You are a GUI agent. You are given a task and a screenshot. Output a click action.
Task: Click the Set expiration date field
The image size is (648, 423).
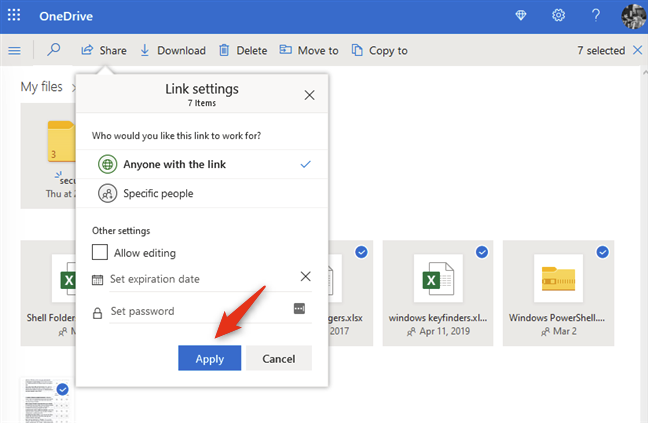[x=202, y=279]
